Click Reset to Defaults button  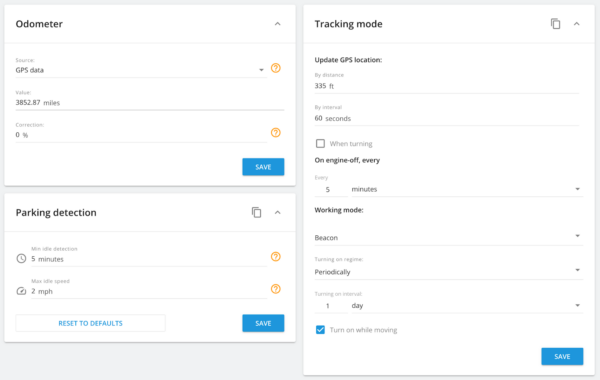click(90, 323)
